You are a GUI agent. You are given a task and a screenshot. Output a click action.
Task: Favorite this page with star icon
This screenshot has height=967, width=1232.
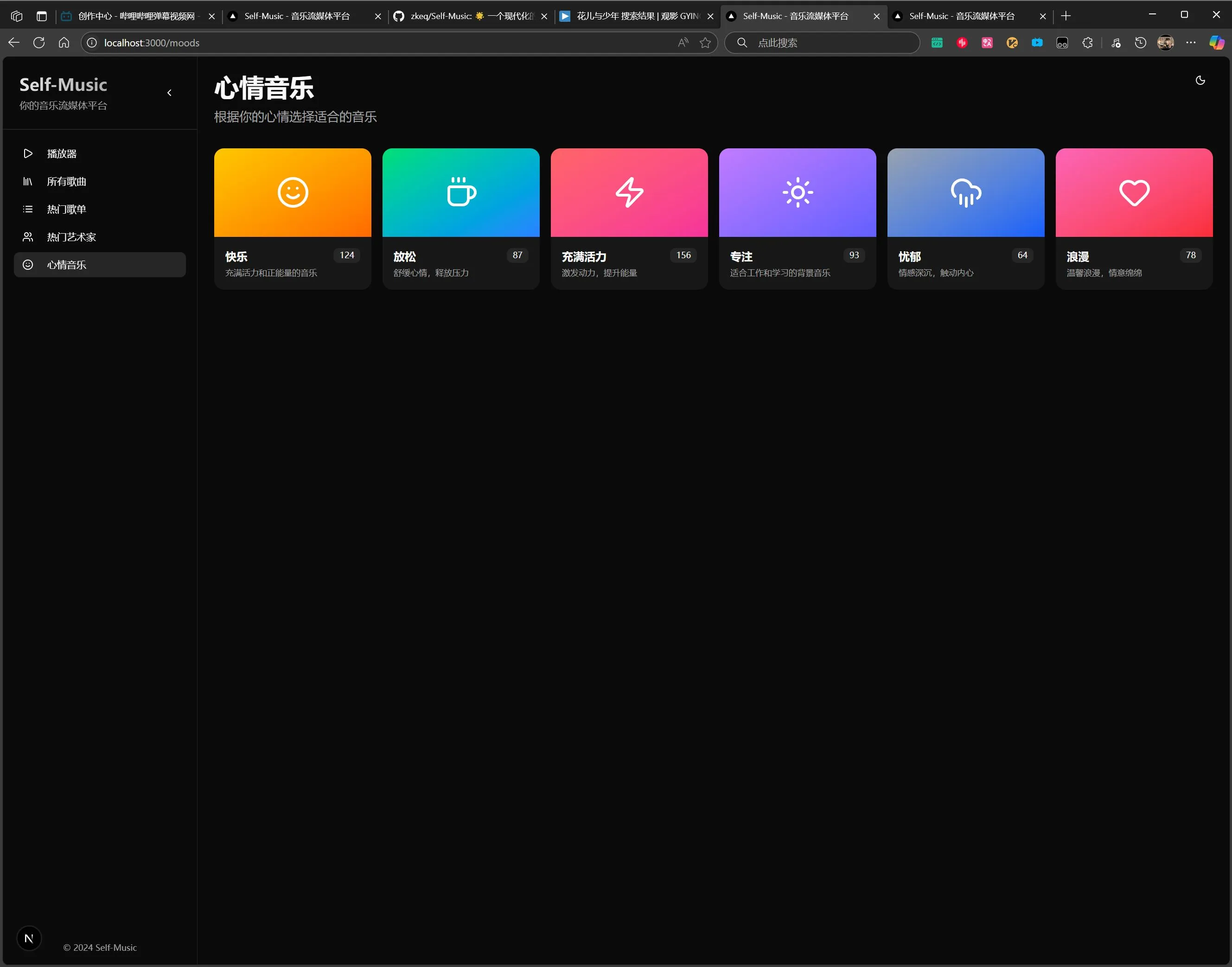(x=705, y=43)
